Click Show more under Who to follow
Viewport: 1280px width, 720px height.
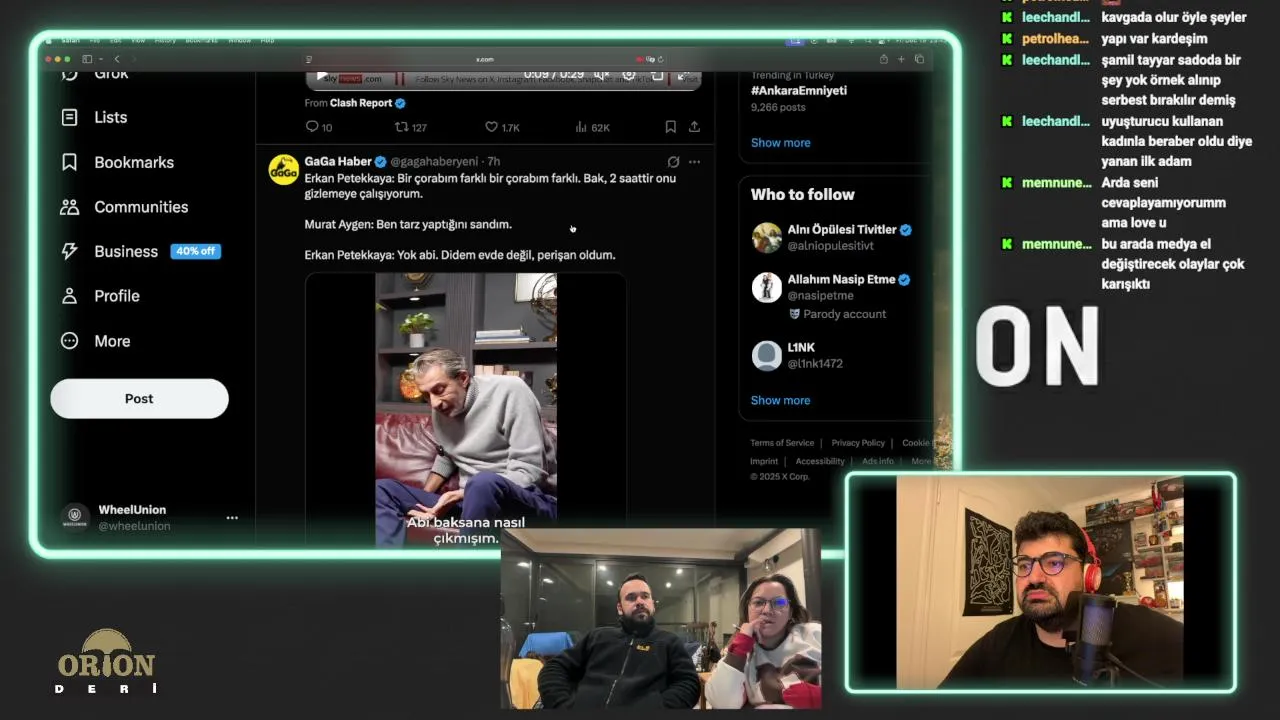click(781, 400)
